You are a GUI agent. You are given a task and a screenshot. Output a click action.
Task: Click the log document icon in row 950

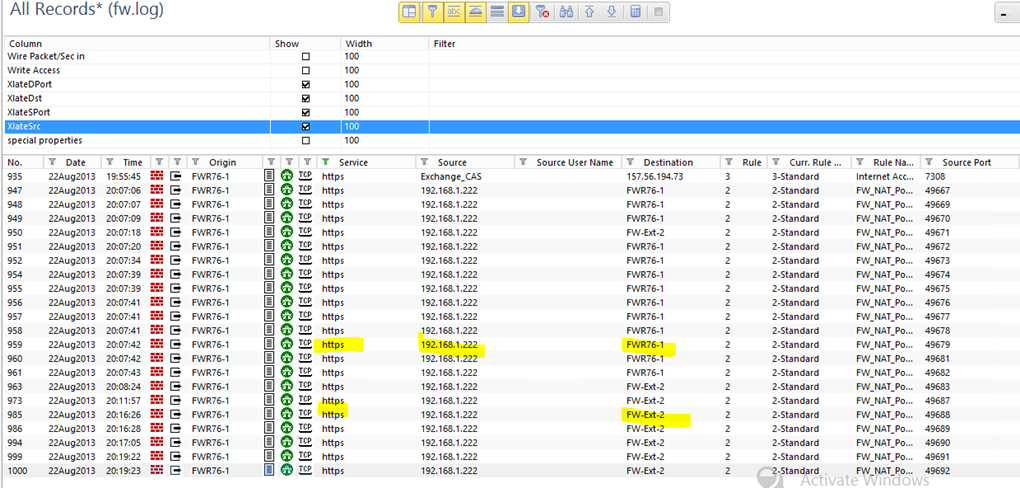pyautogui.click(x=269, y=232)
